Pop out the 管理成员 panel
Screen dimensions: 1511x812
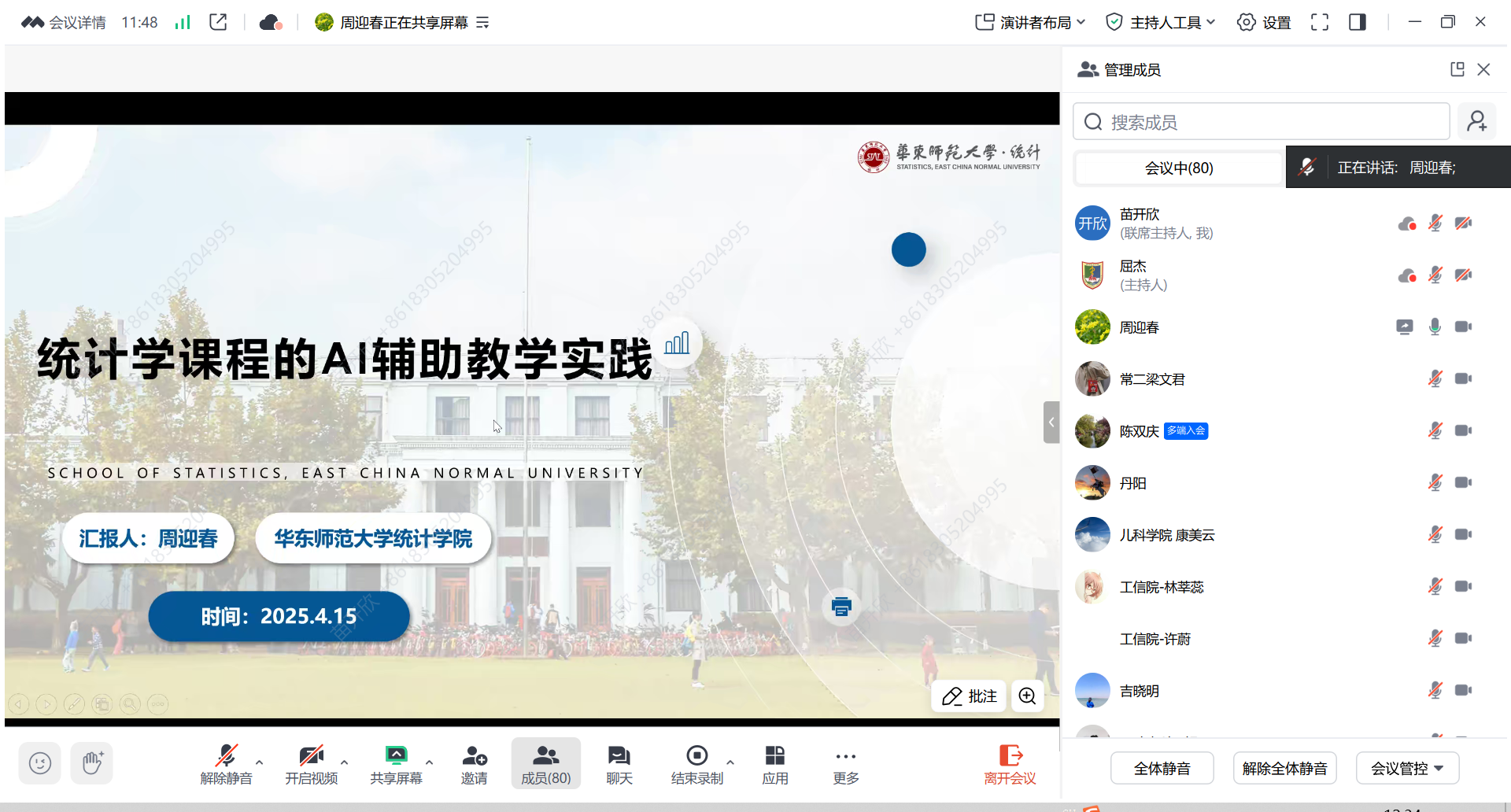[x=1457, y=69]
